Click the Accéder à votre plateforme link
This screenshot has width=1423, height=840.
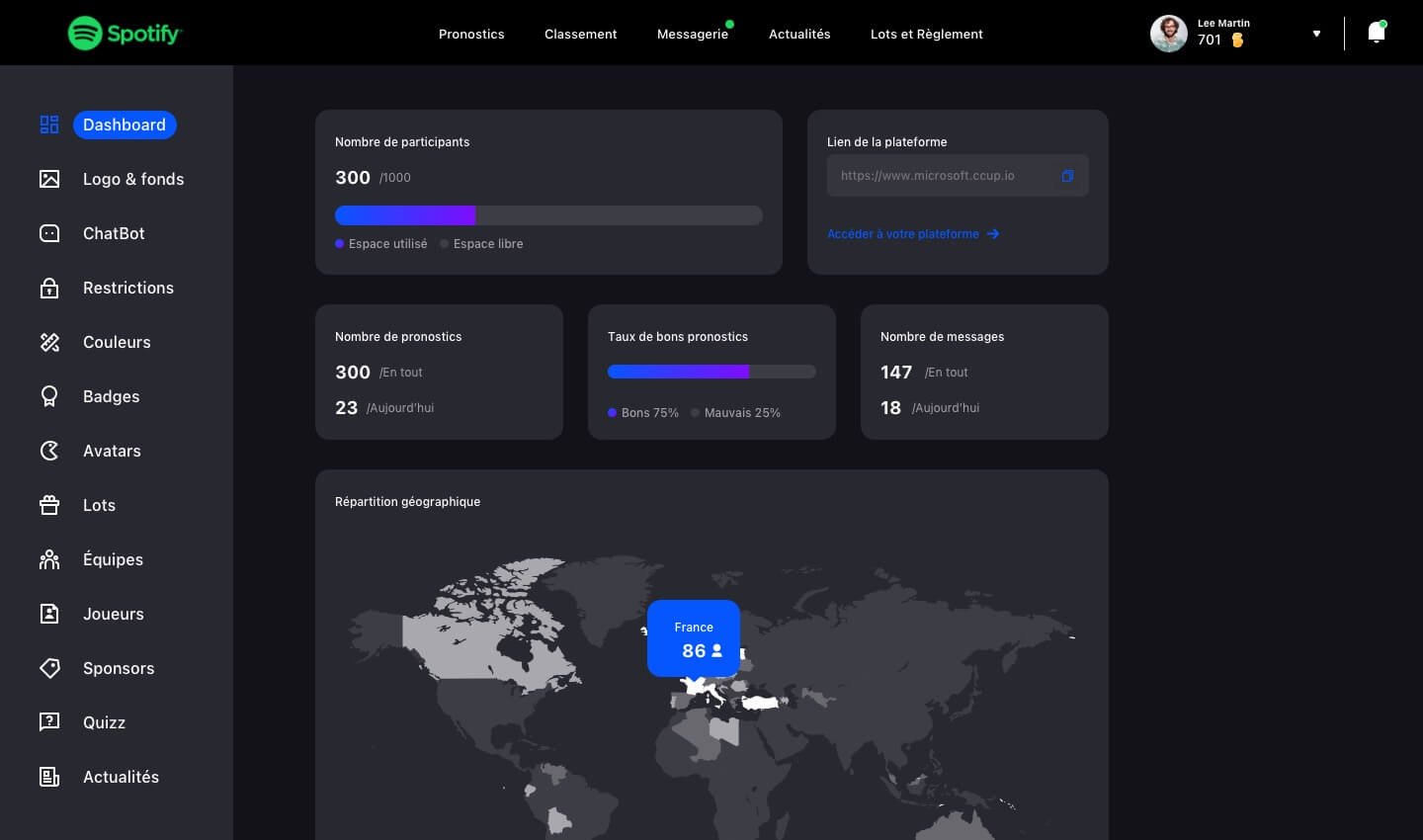tap(902, 234)
